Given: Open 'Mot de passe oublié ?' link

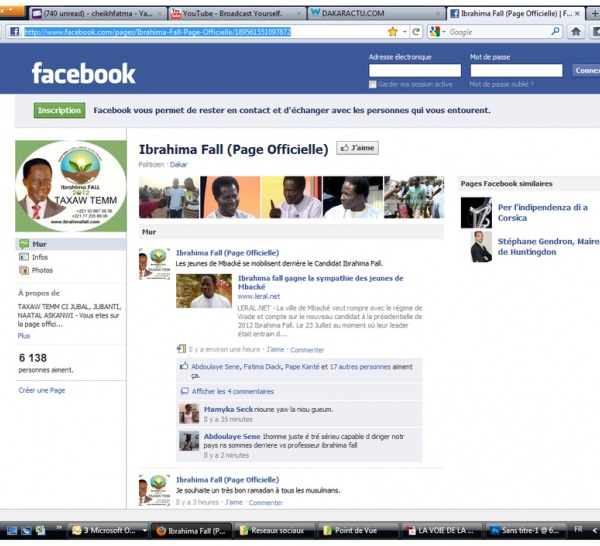Looking at the screenshot, I should pos(502,84).
